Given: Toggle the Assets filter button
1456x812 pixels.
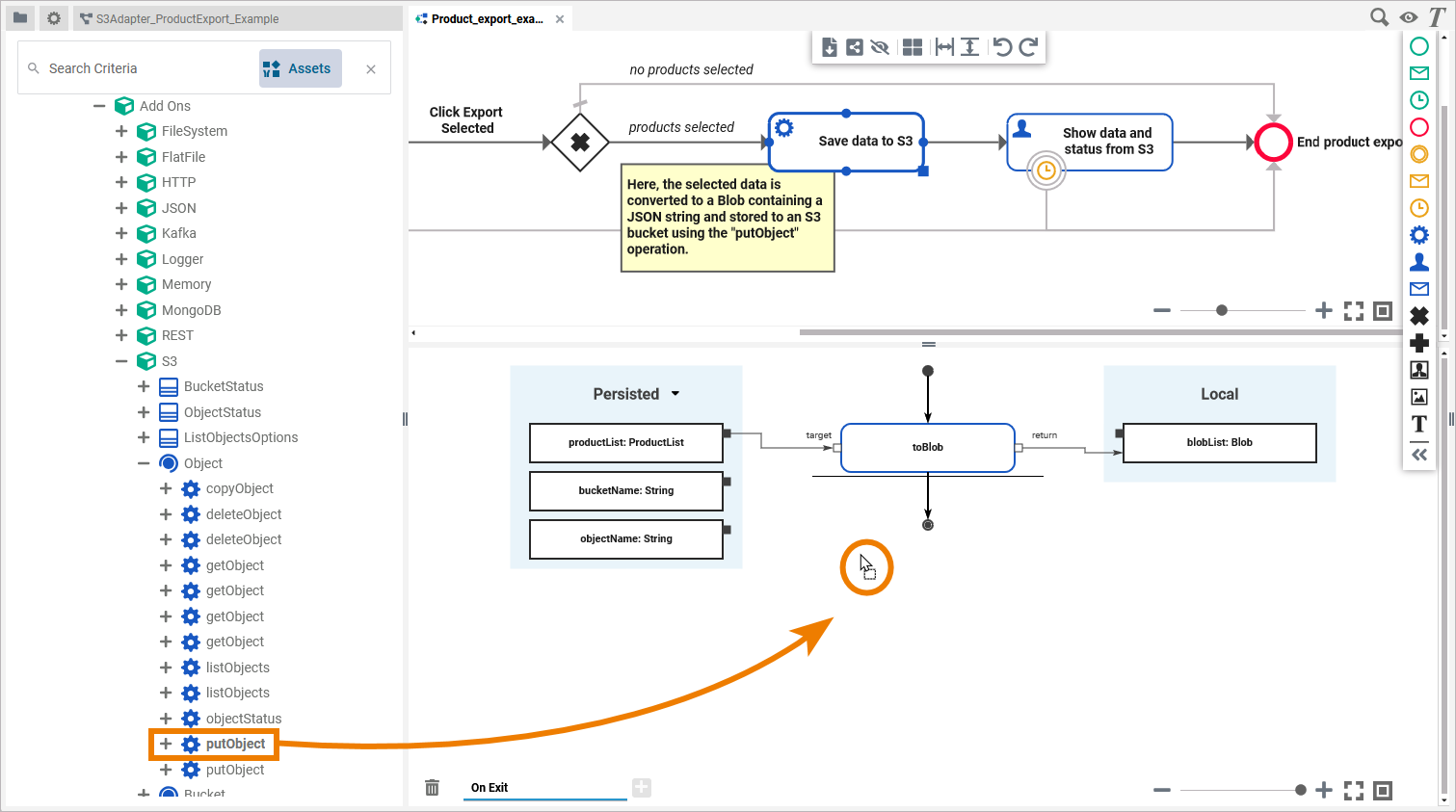Looking at the screenshot, I should pos(300,68).
